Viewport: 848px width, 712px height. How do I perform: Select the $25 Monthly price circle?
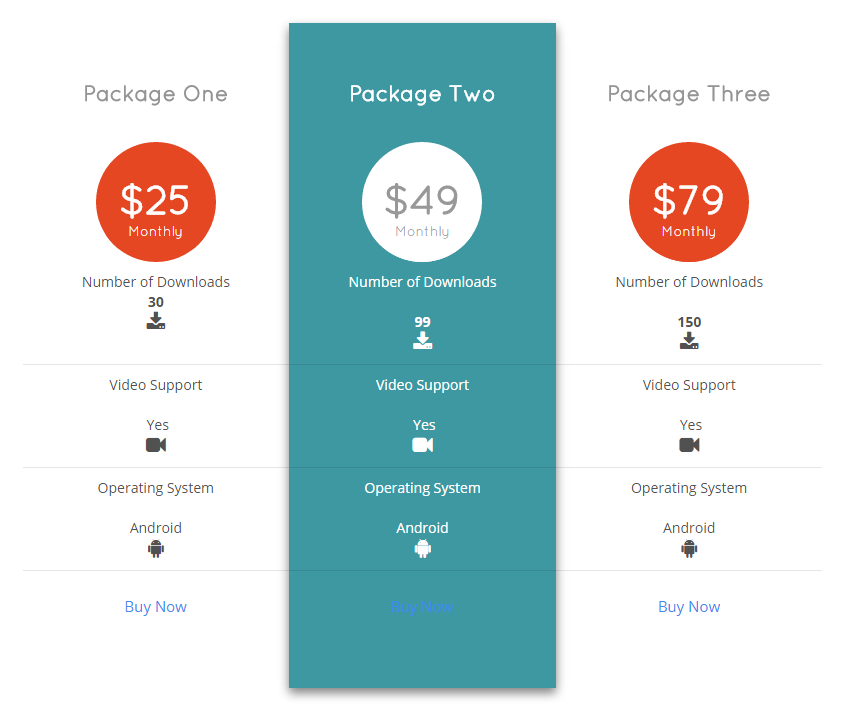(156, 202)
